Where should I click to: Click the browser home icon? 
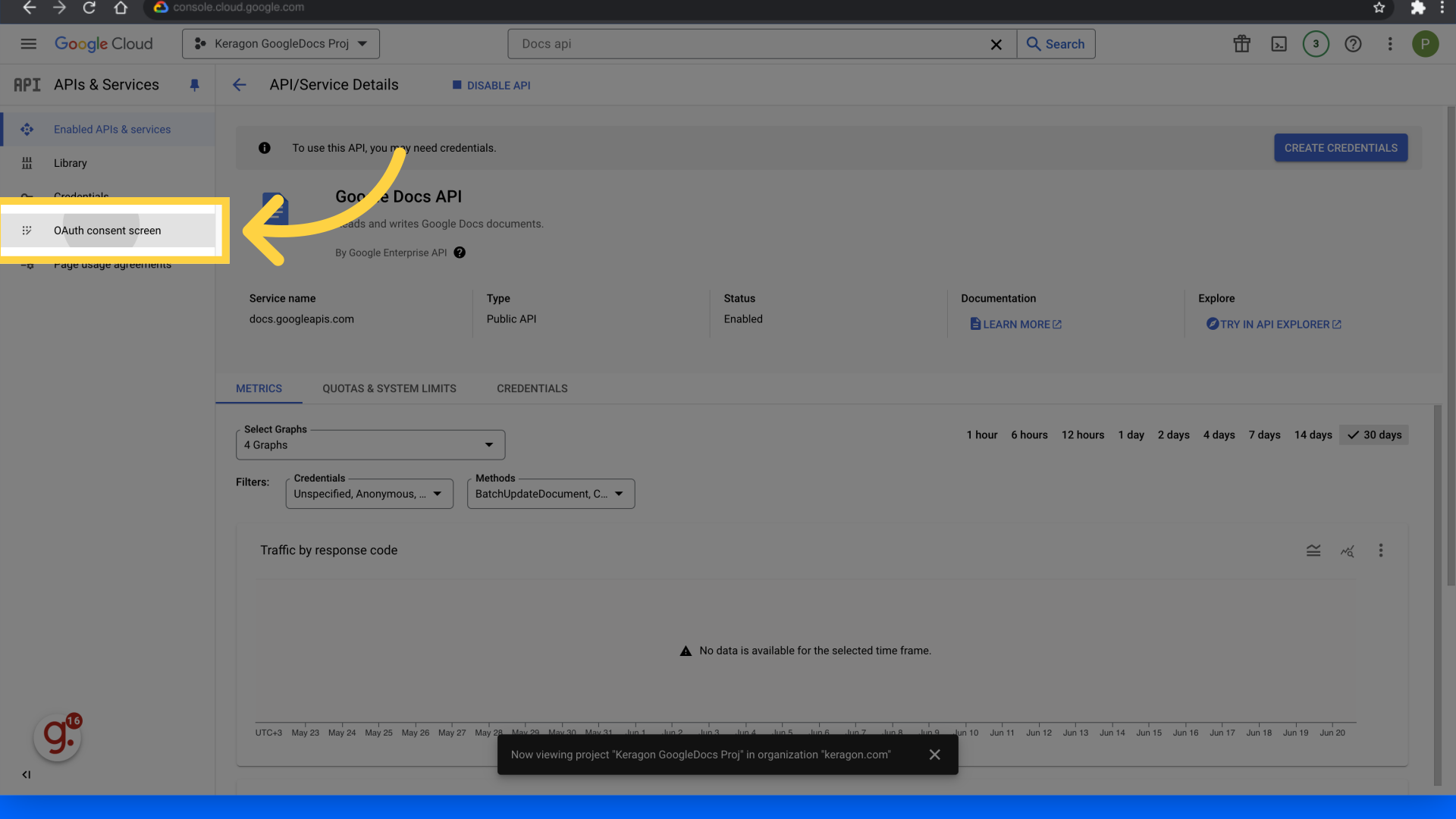[121, 8]
